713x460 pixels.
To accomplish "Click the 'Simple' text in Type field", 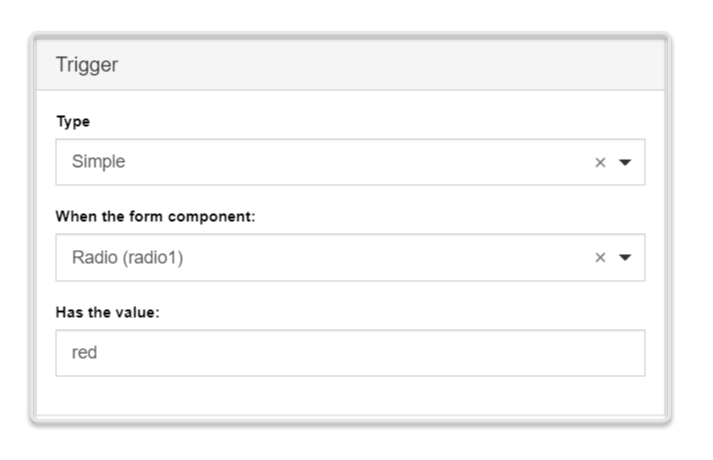I will (98, 162).
